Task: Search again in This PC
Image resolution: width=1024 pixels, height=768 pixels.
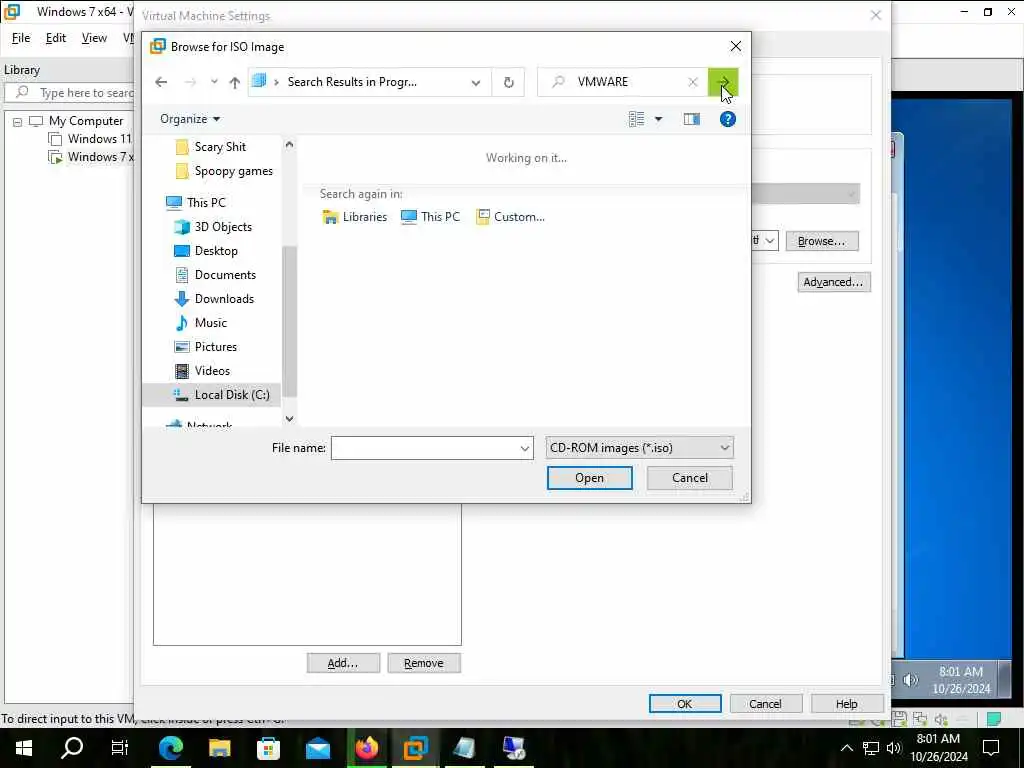Action: (430, 217)
